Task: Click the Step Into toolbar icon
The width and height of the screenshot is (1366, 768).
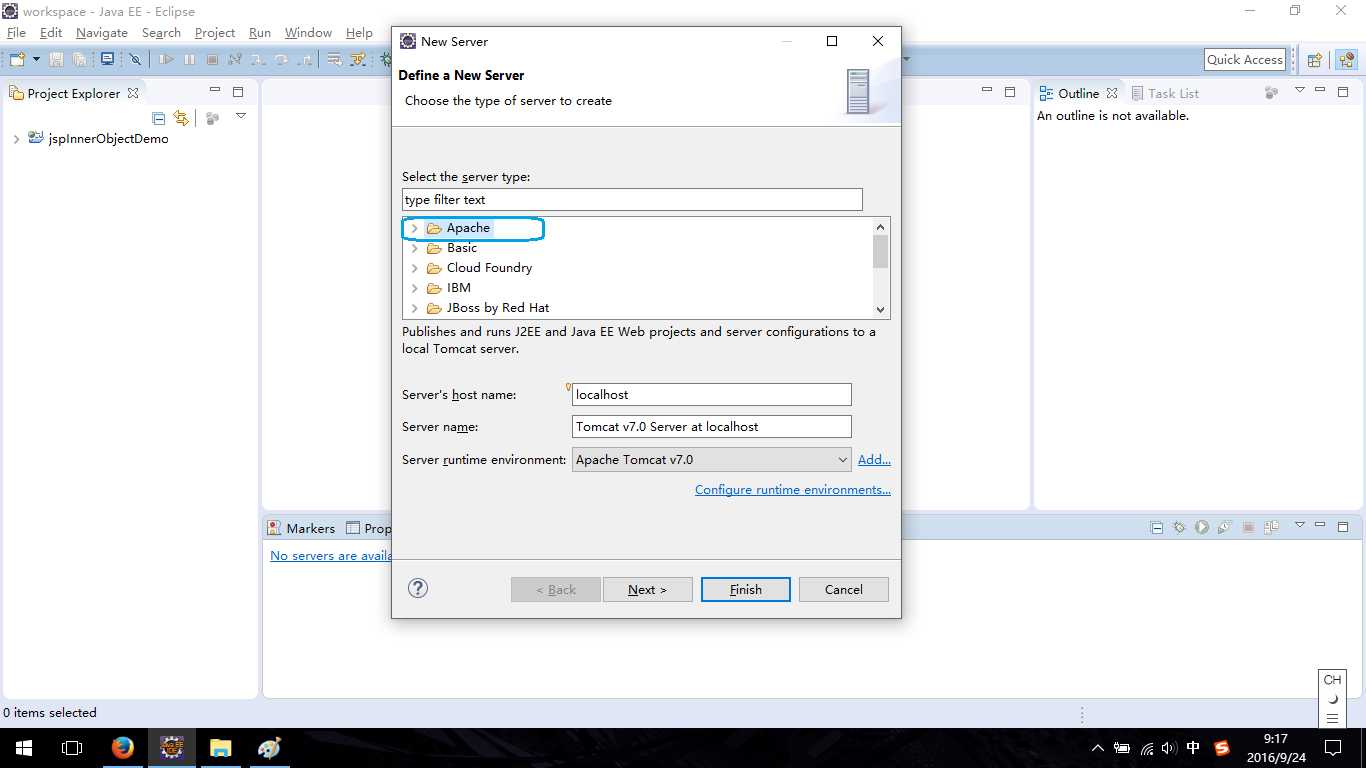Action: point(259,60)
